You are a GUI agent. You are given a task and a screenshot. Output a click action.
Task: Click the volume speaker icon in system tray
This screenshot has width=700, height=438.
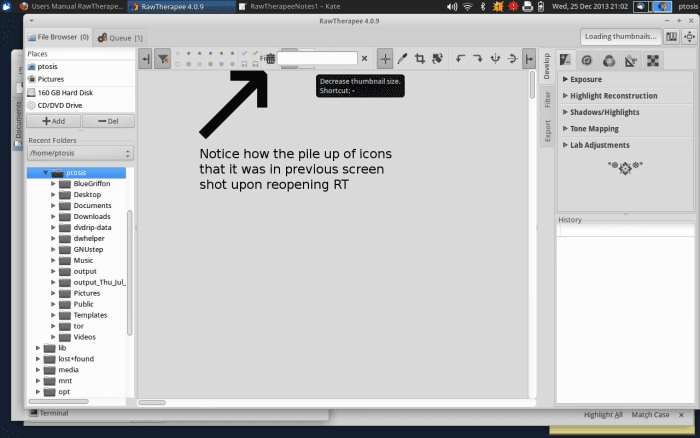point(452,7)
